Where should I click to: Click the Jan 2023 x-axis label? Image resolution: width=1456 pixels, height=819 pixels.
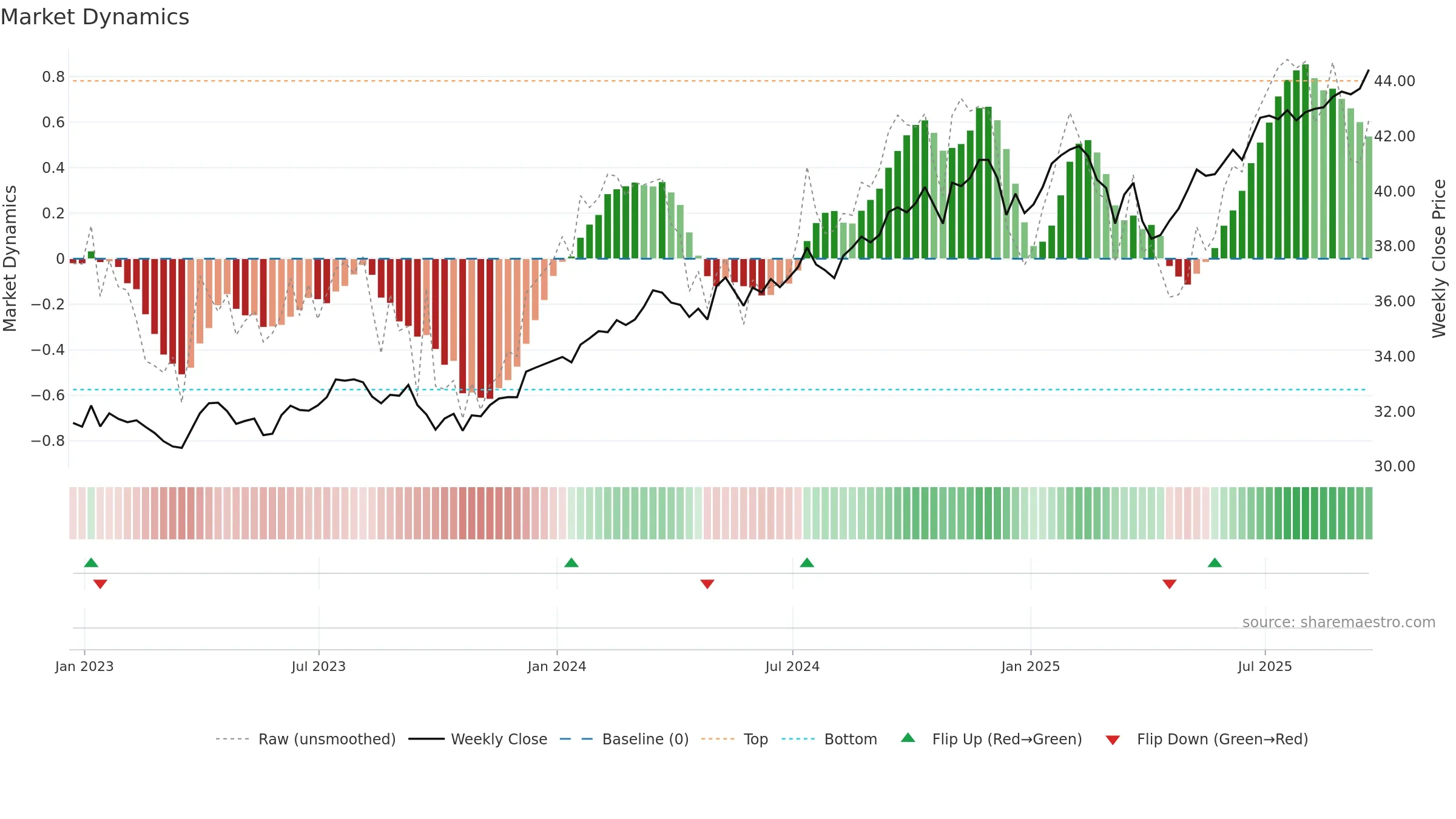click(84, 666)
